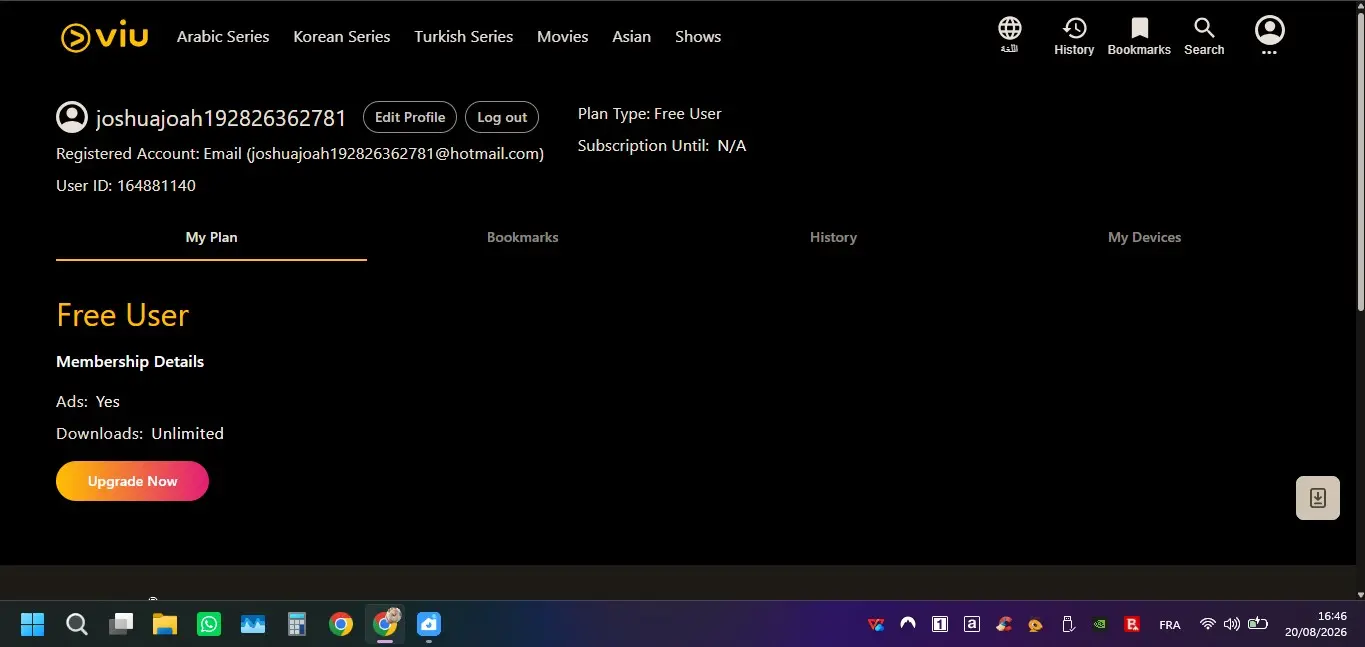Click the registered account email text
This screenshot has width=1365, height=647.
(300, 154)
